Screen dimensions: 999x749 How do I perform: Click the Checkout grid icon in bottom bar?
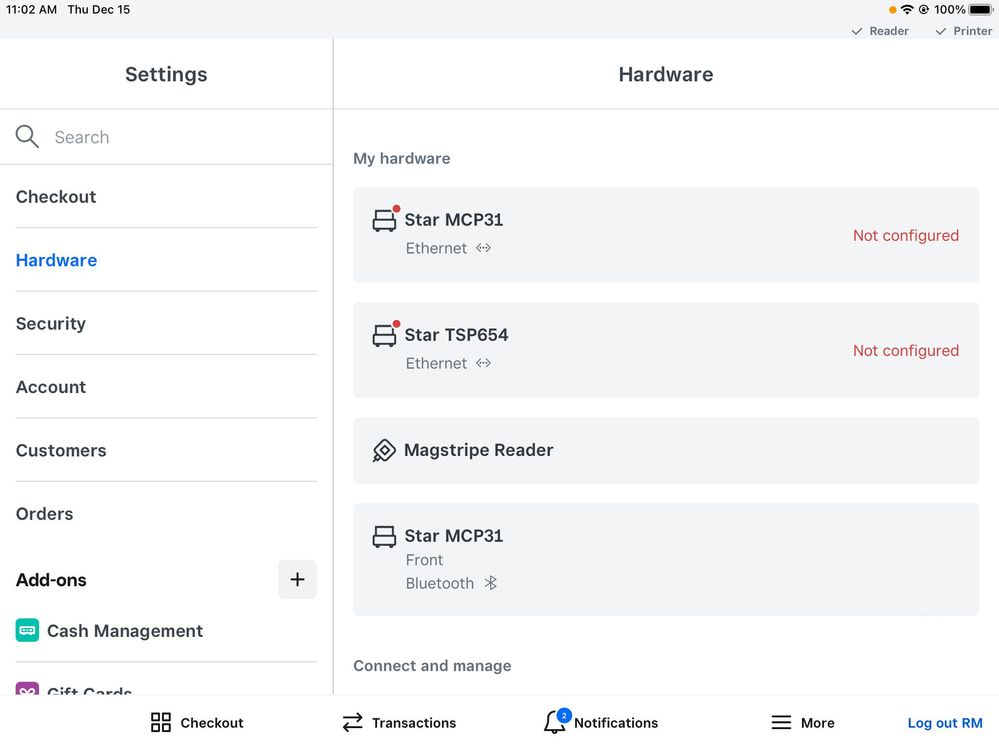(161, 722)
